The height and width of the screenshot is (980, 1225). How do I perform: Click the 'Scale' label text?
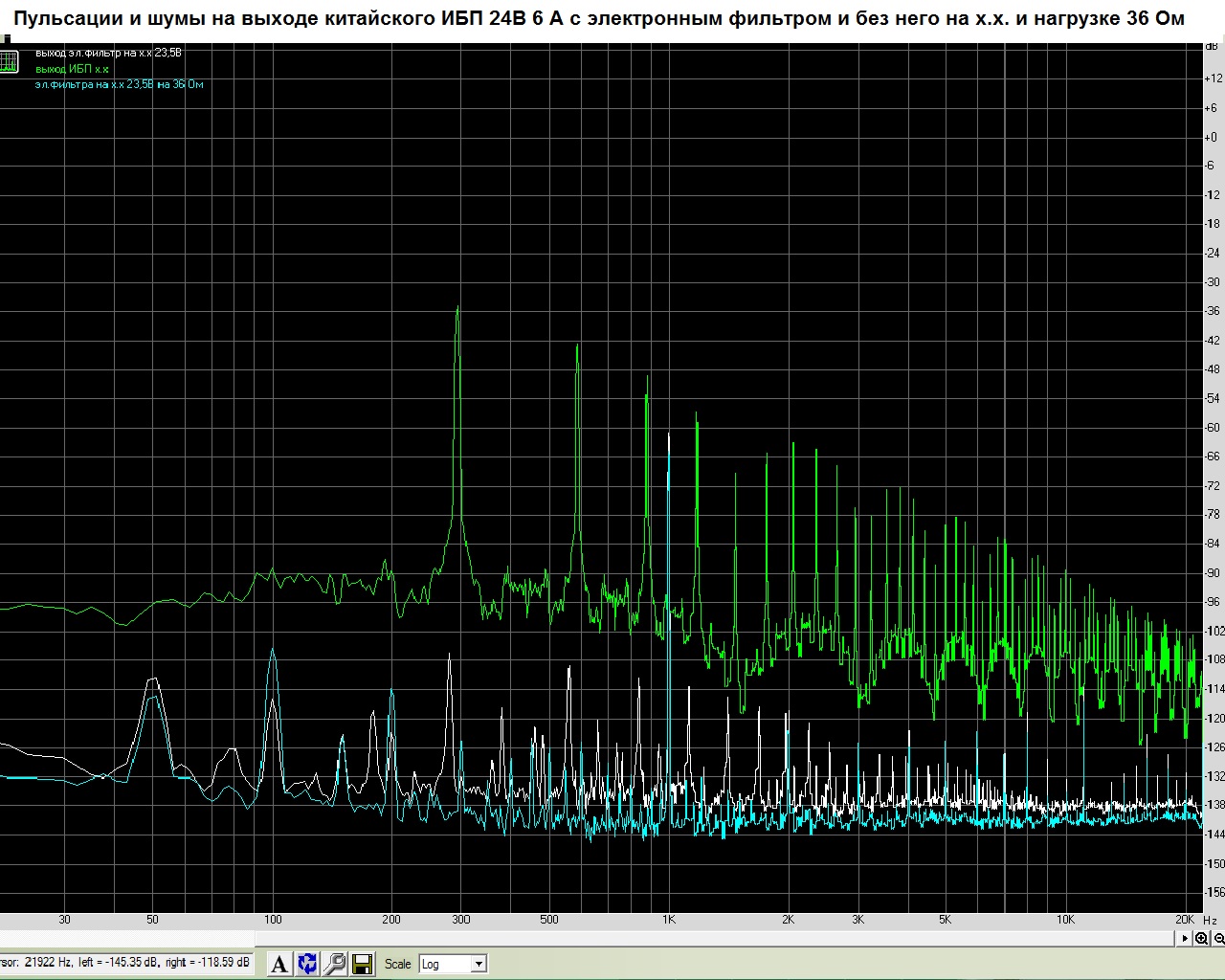(x=397, y=964)
